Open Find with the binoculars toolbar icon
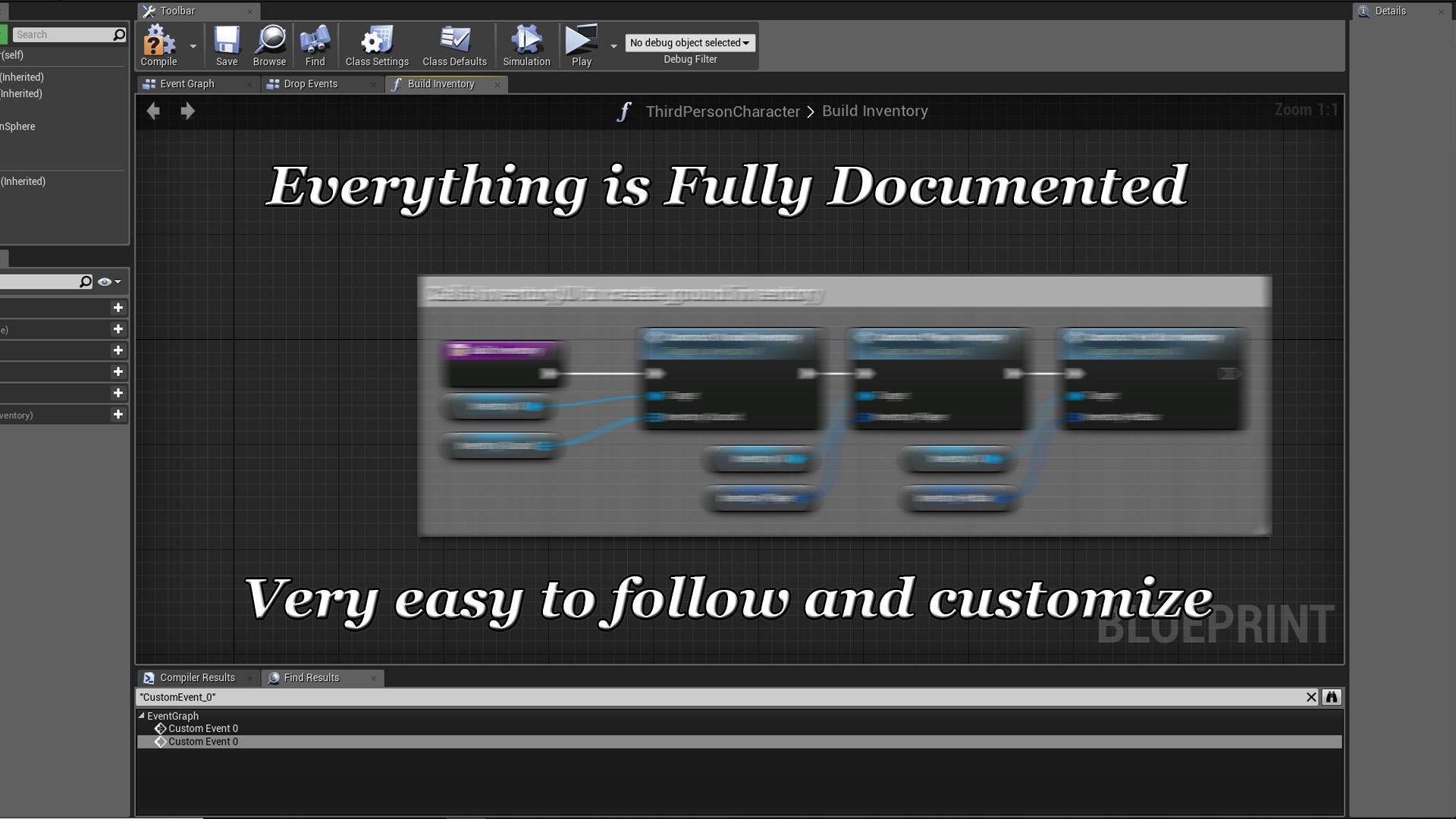The height and width of the screenshot is (819, 1456). 315,42
